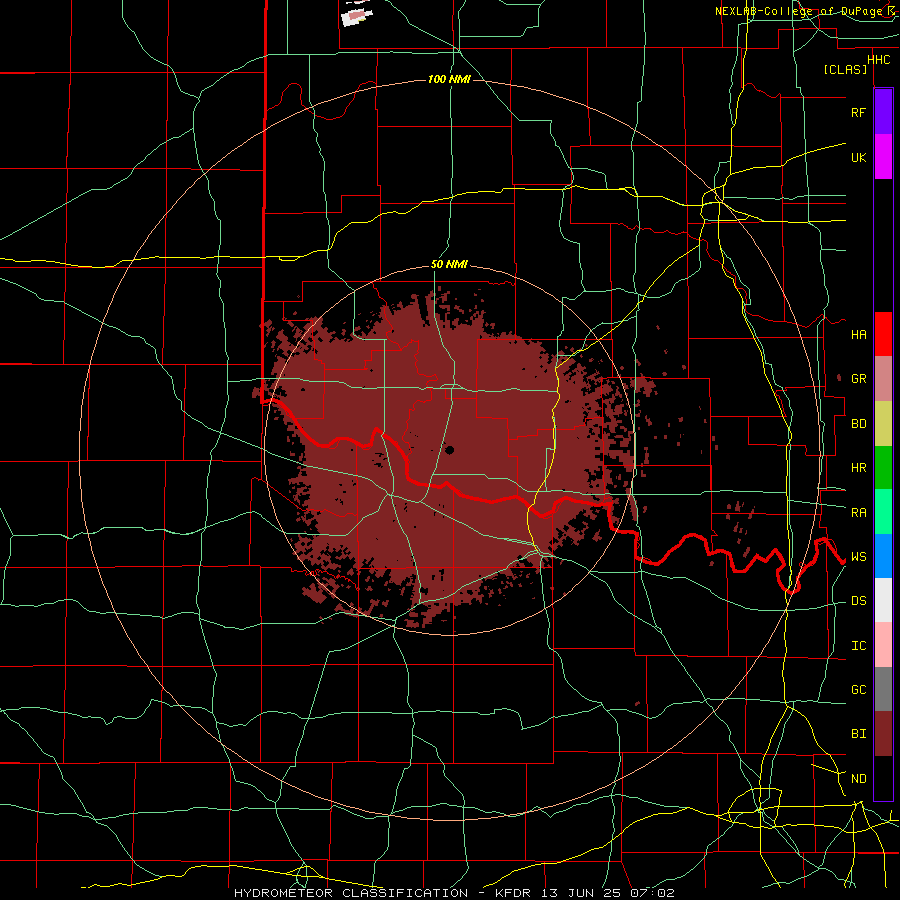
Task: Click the ND legend label
Action: tap(858, 779)
